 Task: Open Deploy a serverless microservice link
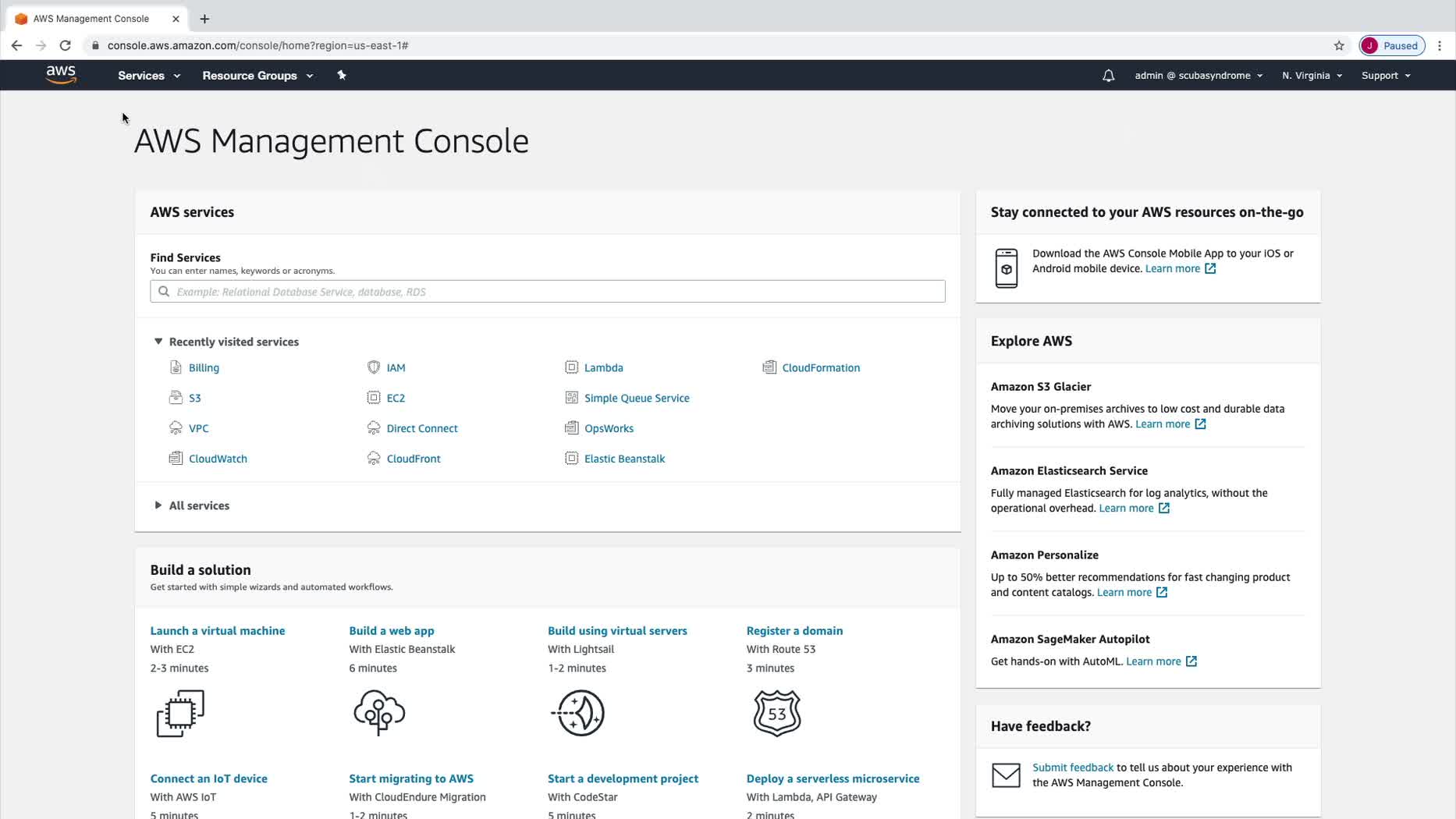click(x=833, y=778)
